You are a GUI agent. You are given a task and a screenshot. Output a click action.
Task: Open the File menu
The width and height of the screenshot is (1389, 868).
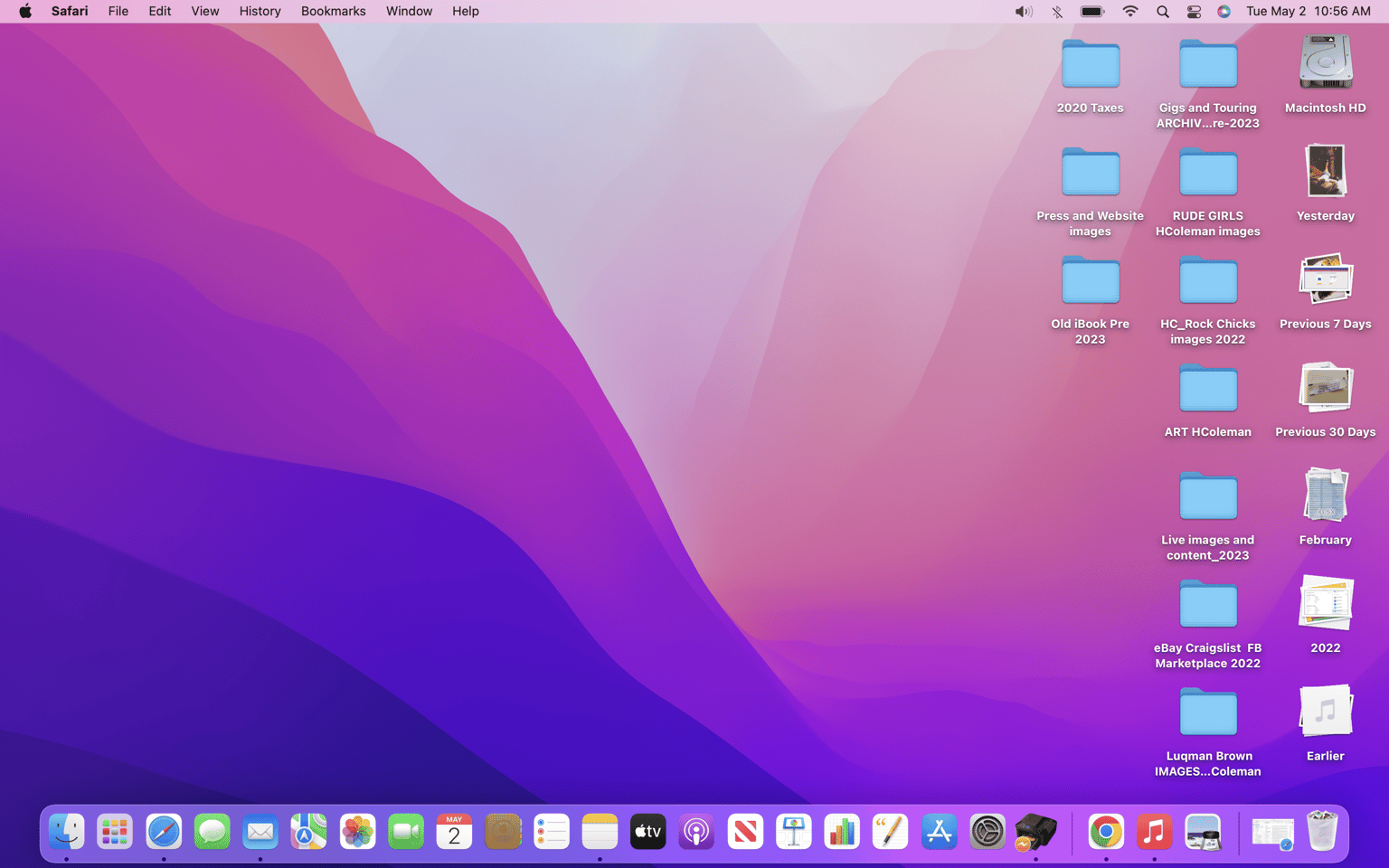tap(118, 11)
